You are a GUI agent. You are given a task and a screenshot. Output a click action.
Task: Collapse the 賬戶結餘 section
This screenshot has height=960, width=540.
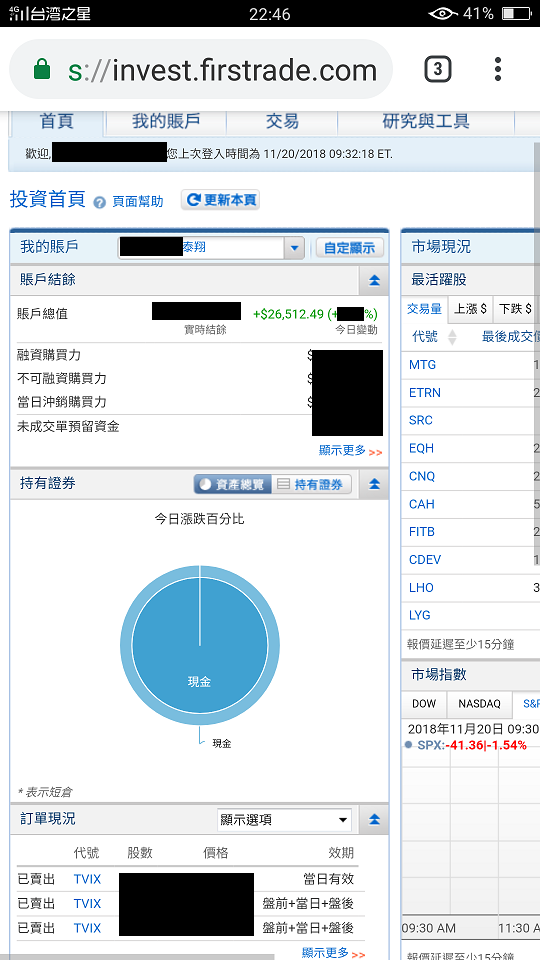coord(375,280)
